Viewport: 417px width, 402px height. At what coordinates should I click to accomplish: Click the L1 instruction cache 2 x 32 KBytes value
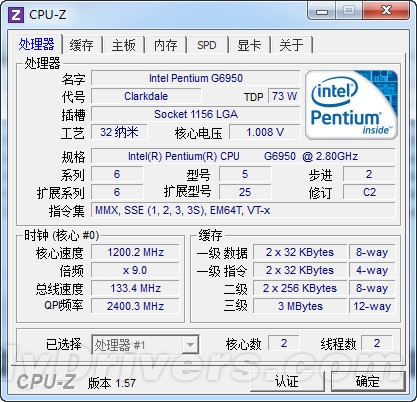[x=300, y=270]
